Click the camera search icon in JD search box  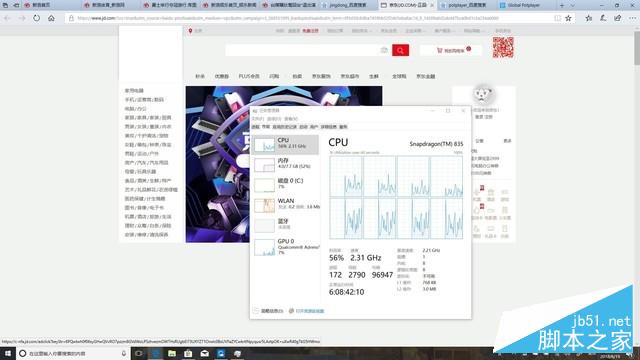(384, 50)
